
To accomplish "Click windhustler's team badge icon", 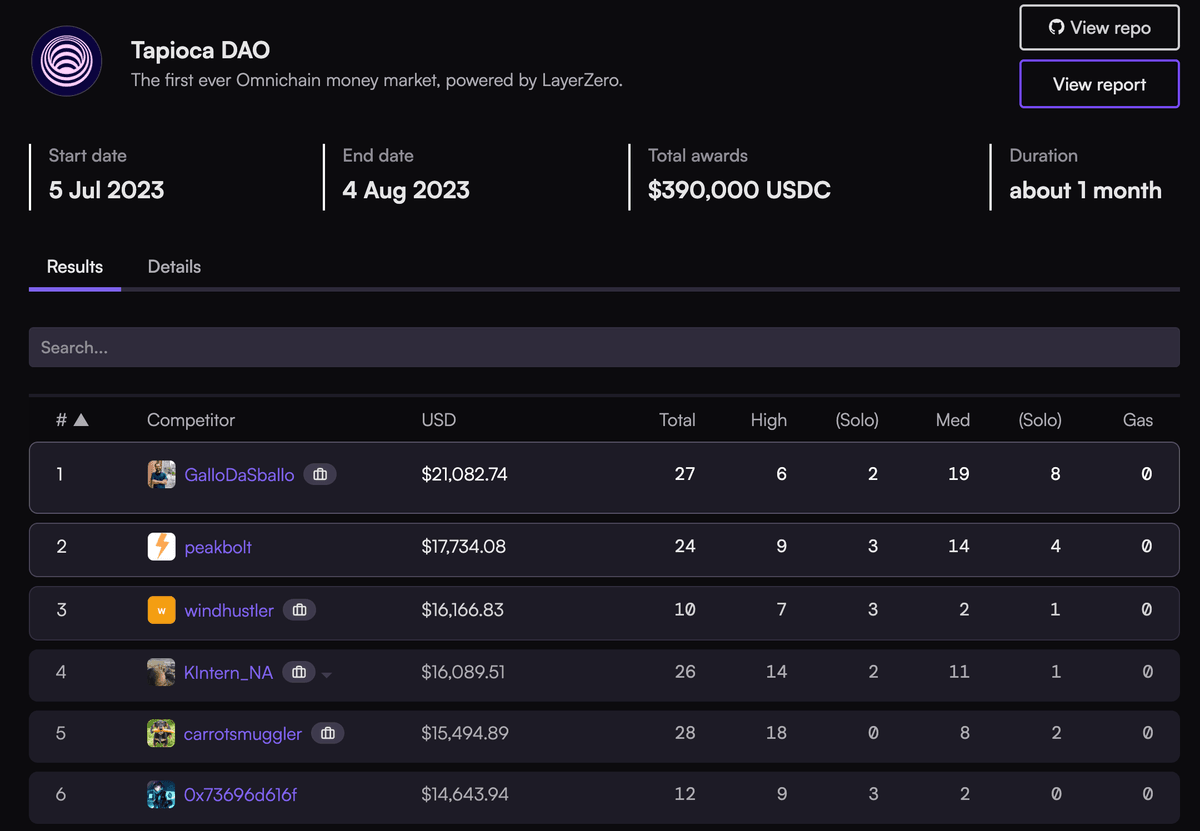I will coord(299,610).
